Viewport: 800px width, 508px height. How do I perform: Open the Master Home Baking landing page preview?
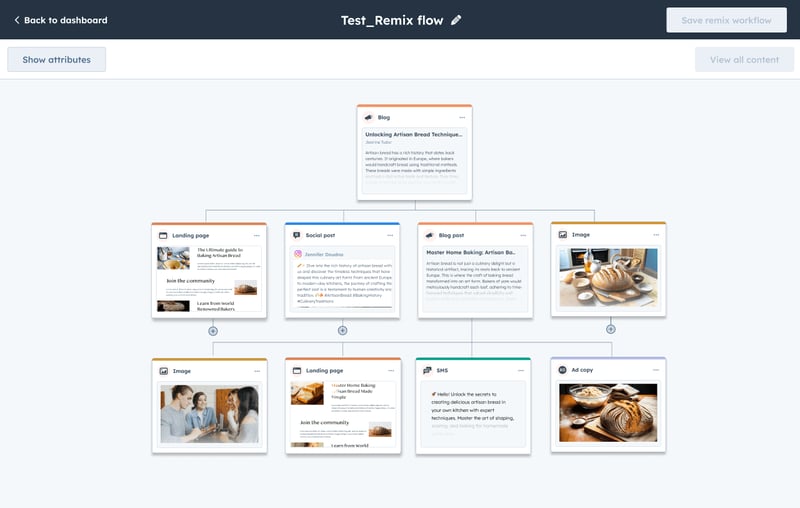click(343, 414)
